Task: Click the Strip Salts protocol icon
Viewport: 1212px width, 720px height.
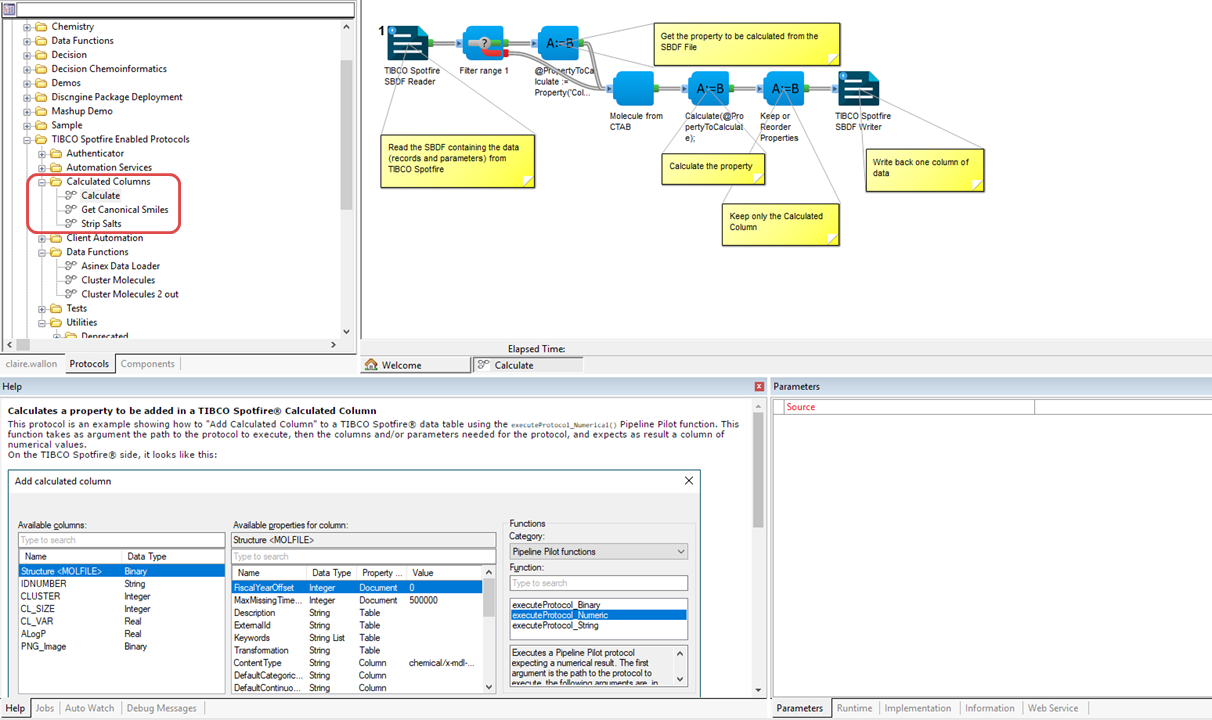Action: pyautogui.click(x=70, y=224)
